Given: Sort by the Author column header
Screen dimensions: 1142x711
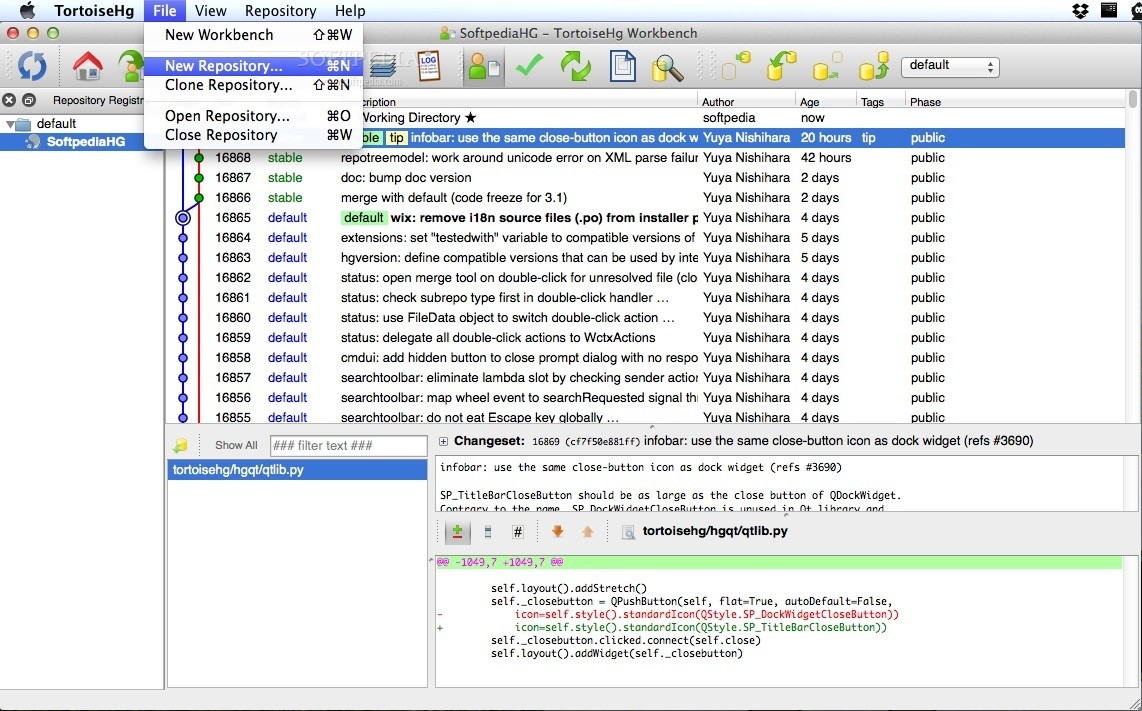Looking at the screenshot, I should point(747,102).
